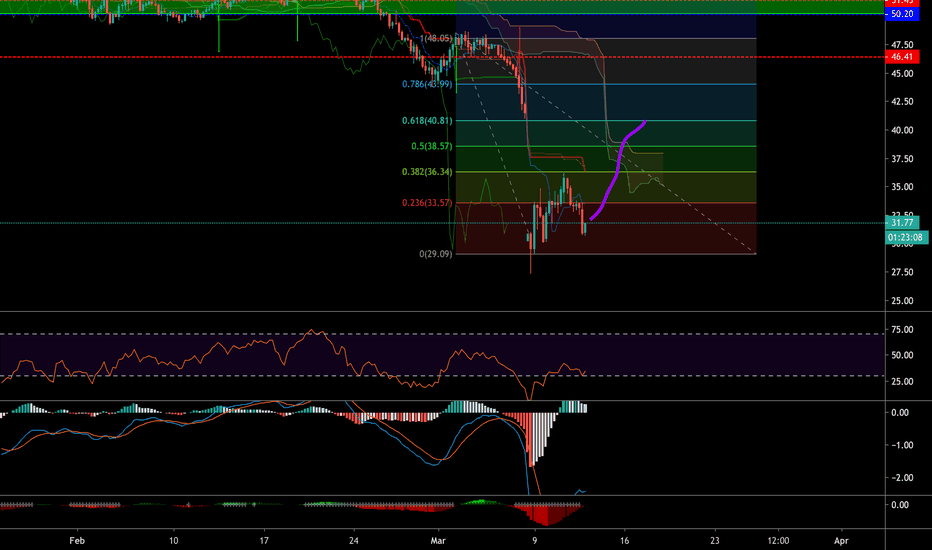Click the 23 date on time axis
The height and width of the screenshot is (550, 932).
[x=714, y=540]
